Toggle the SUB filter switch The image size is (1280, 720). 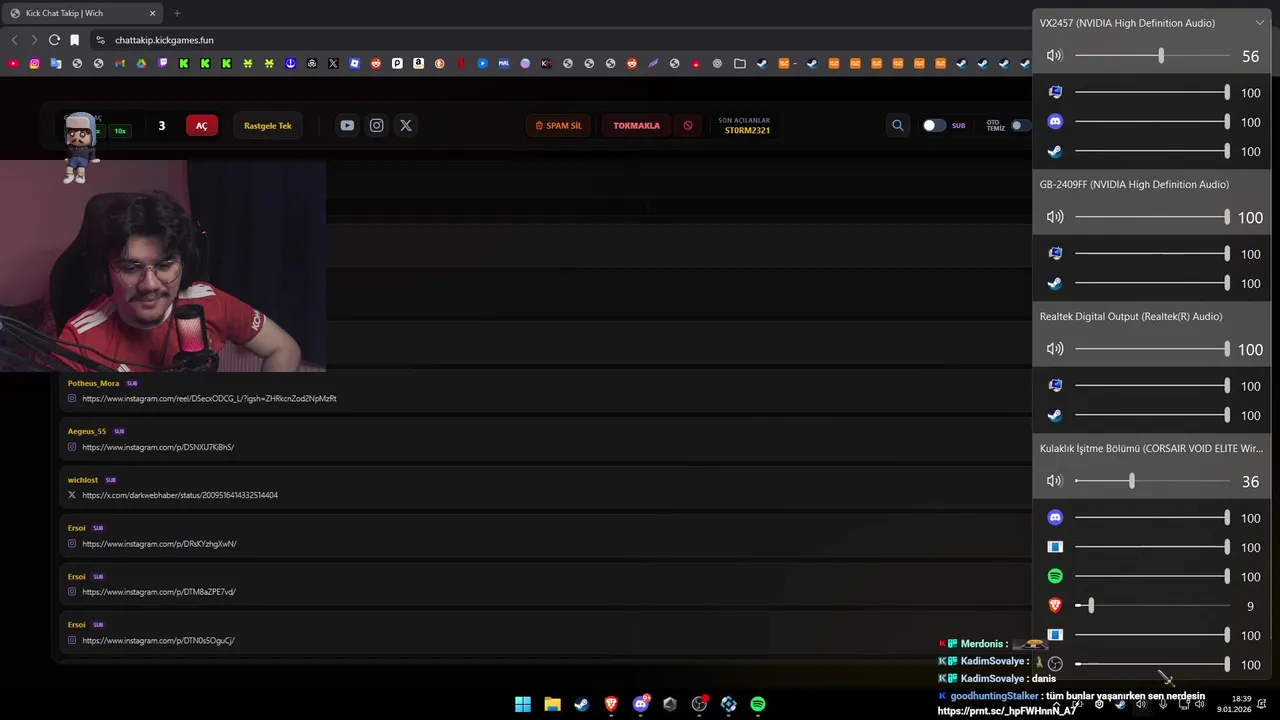coord(933,125)
